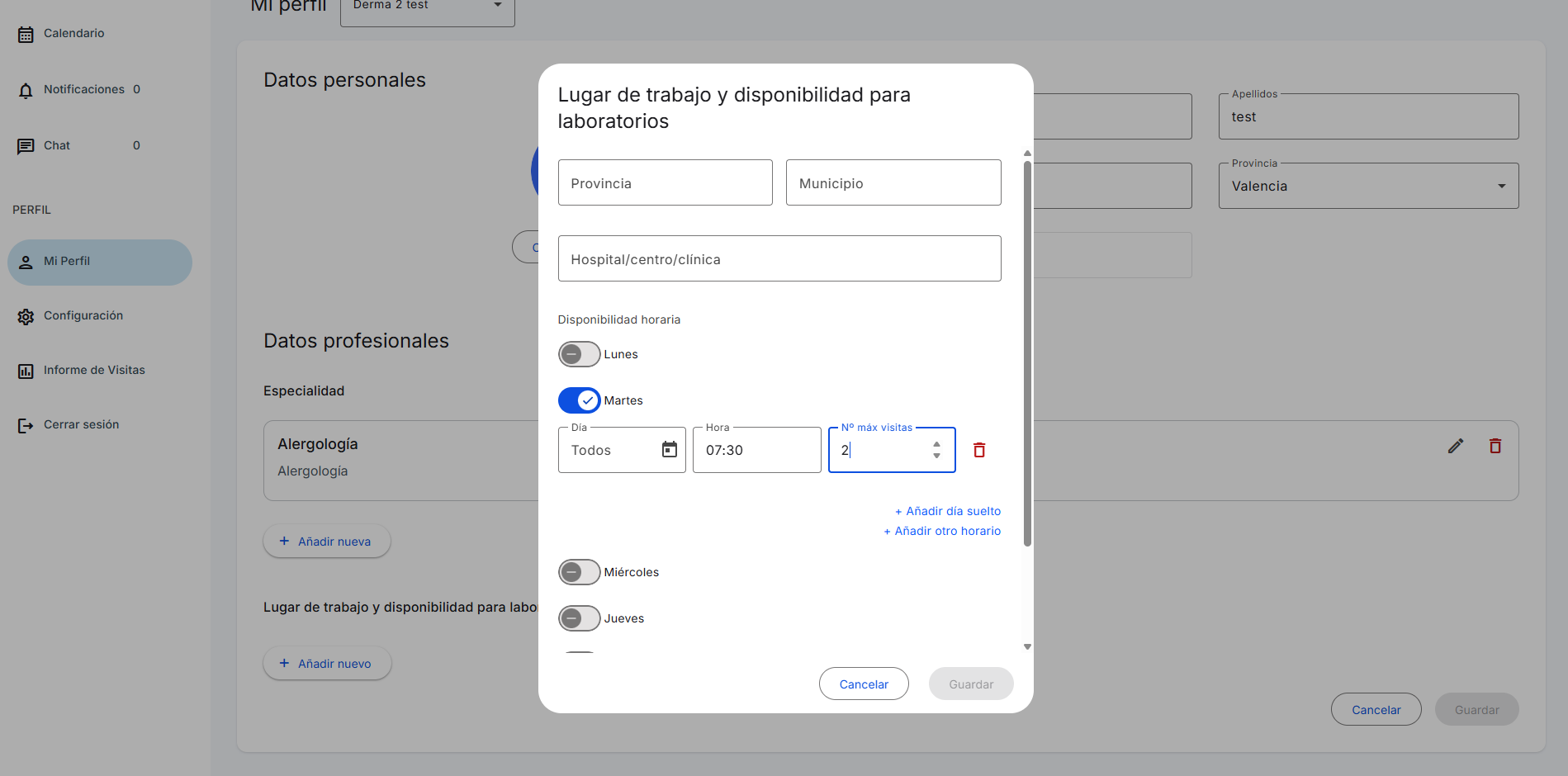1568x776 pixels.
Task: Click the person icon of Mi Perfil
Action: 26,263
